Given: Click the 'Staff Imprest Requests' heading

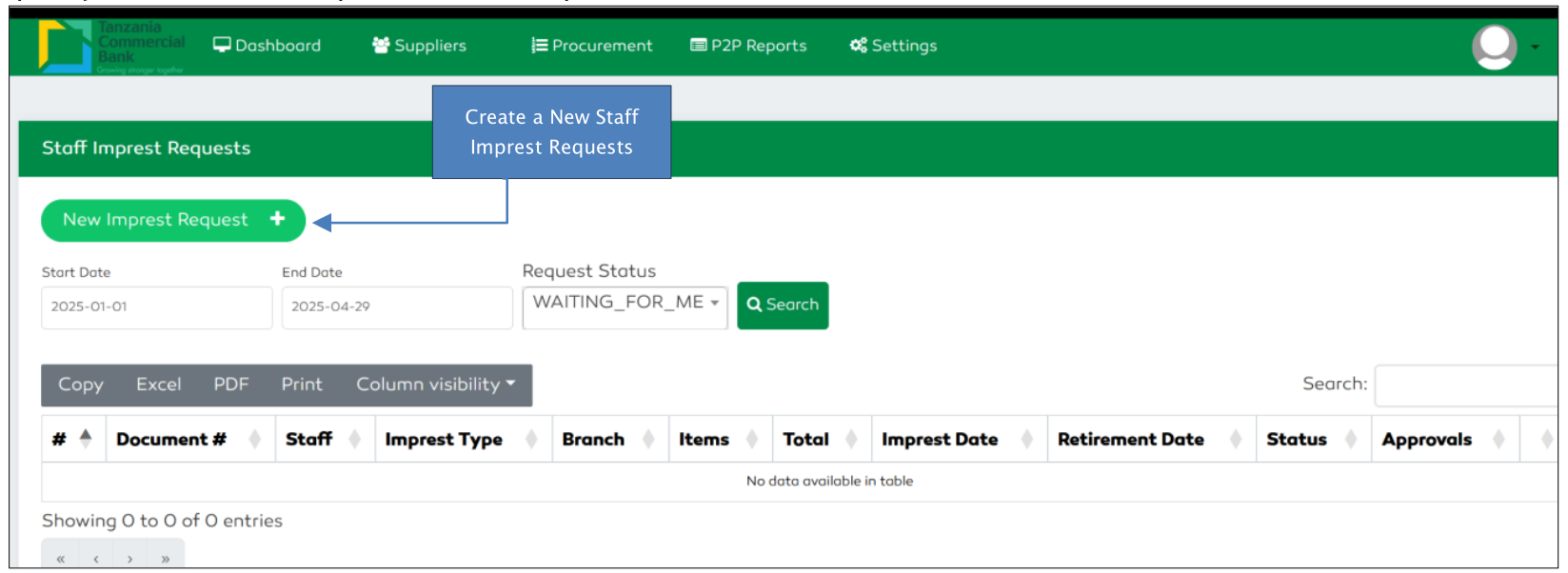Looking at the screenshot, I should [x=147, y=148].
